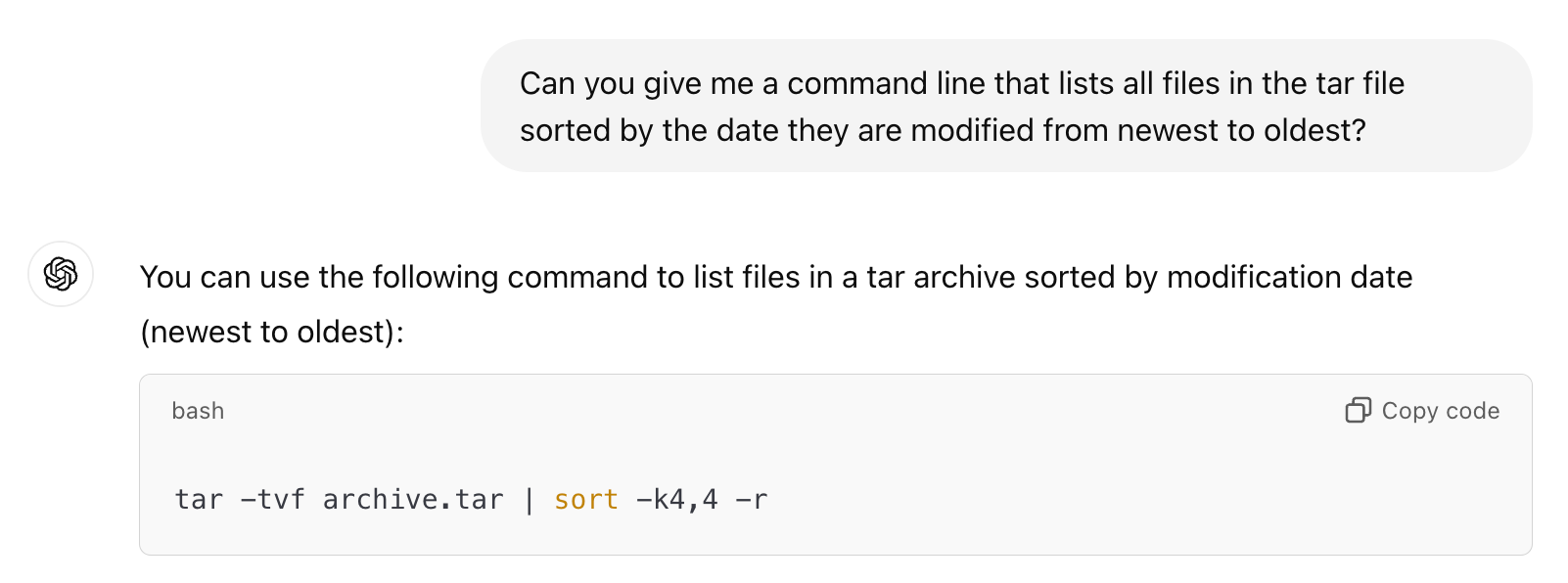Viewport: 1568px width, 583px height.
Task: Click the "-r" reverse flag in code
Action: [x=752, y=499]
